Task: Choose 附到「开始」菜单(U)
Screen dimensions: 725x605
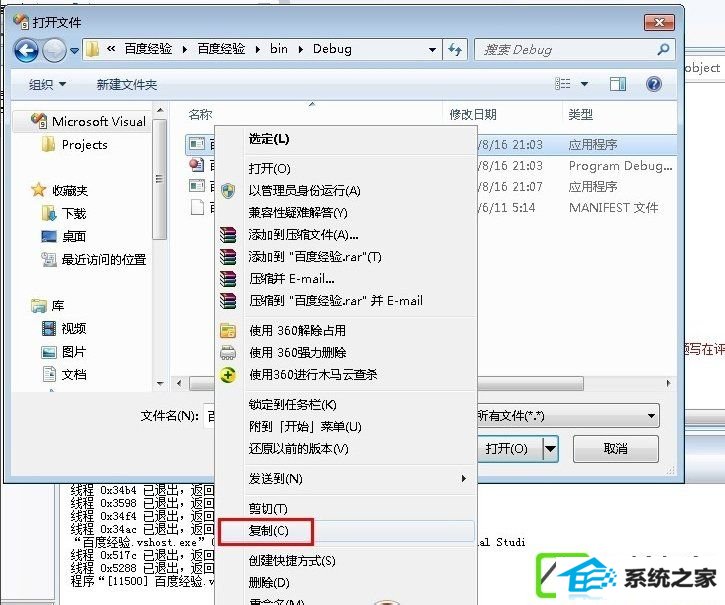Action: [305, 426]
